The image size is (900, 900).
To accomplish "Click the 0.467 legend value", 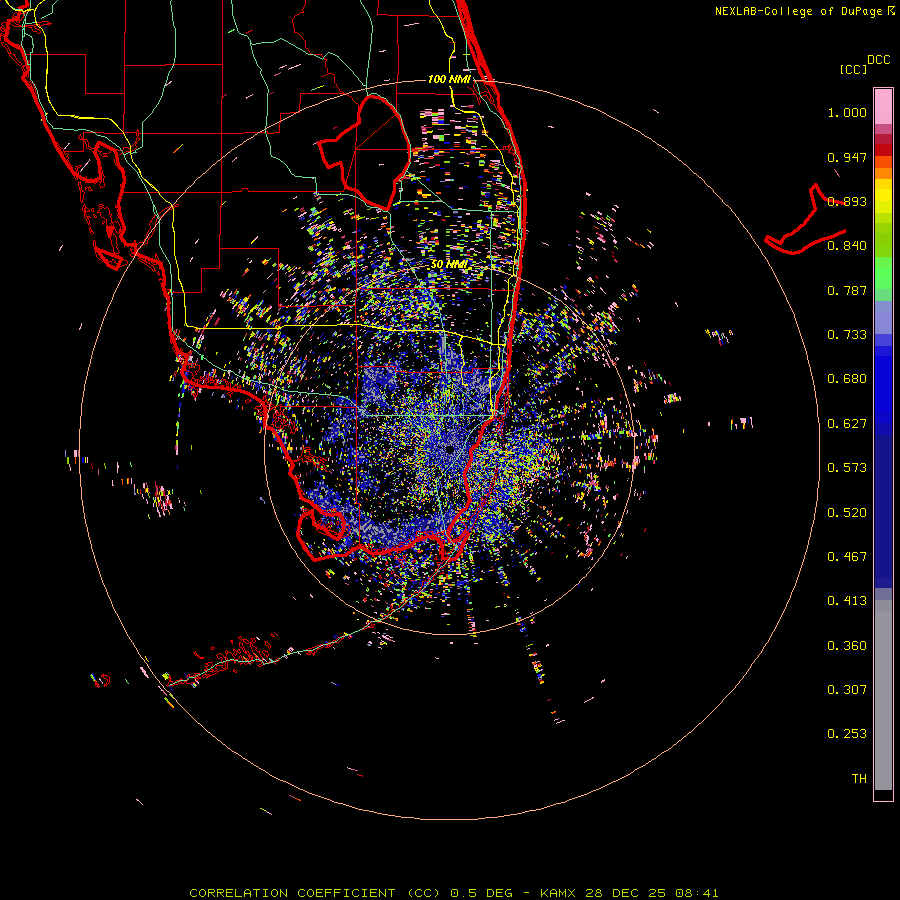I will click(x=847, y=557).
